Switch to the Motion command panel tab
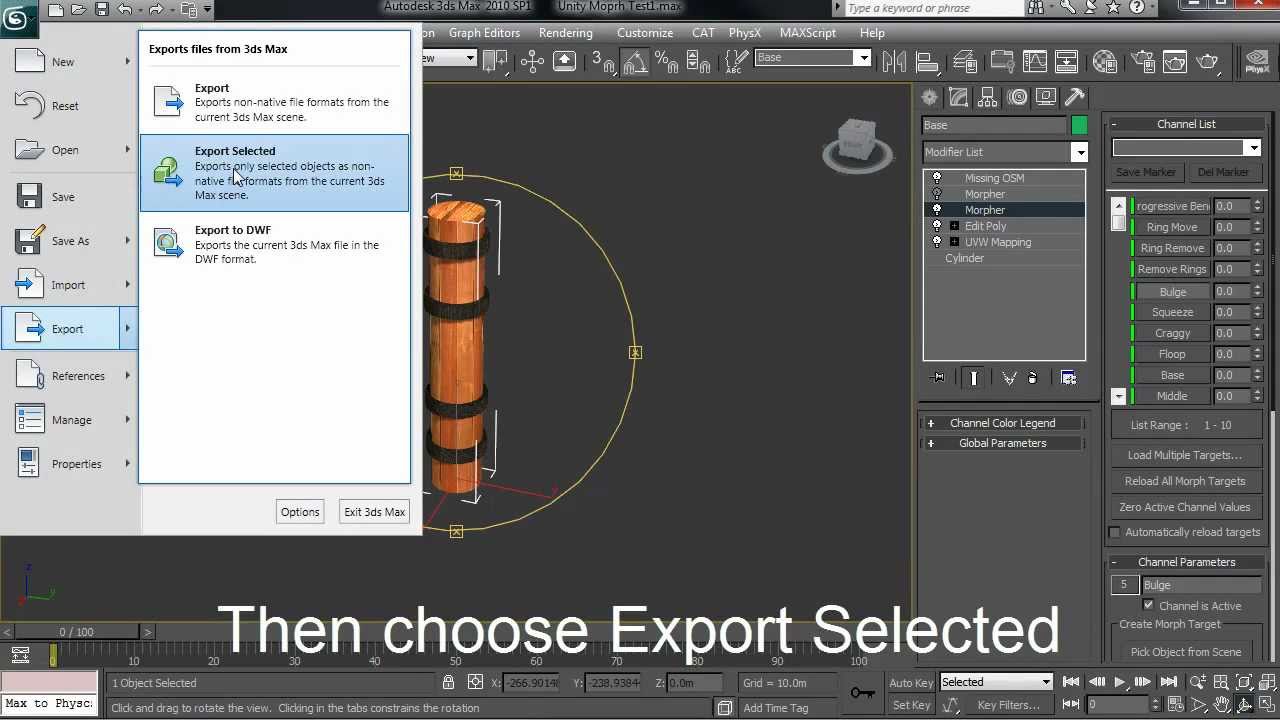Image resolution: width=1280 pixels, height=720 pixels. [x=1017, y=97]
